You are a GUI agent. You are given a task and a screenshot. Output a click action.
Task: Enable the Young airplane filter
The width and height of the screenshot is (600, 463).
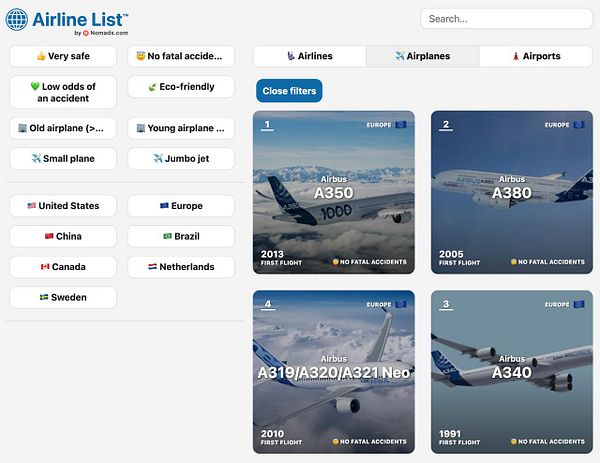pyautogui.click(x=181, y=128)
